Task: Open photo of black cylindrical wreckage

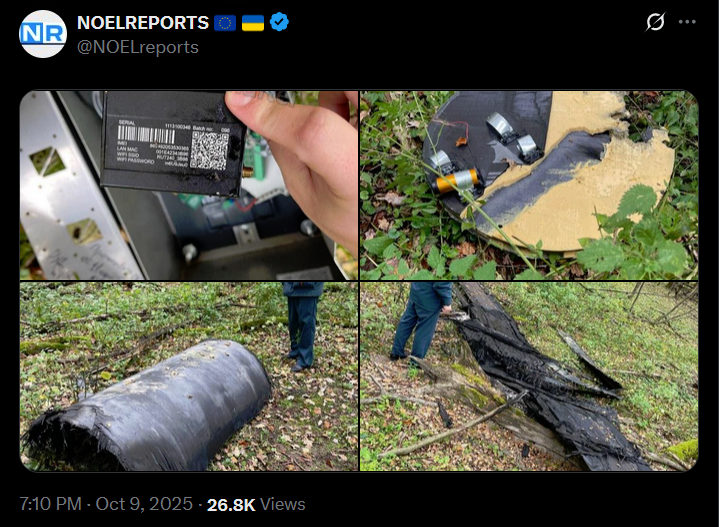Action: tap(189, 377)
